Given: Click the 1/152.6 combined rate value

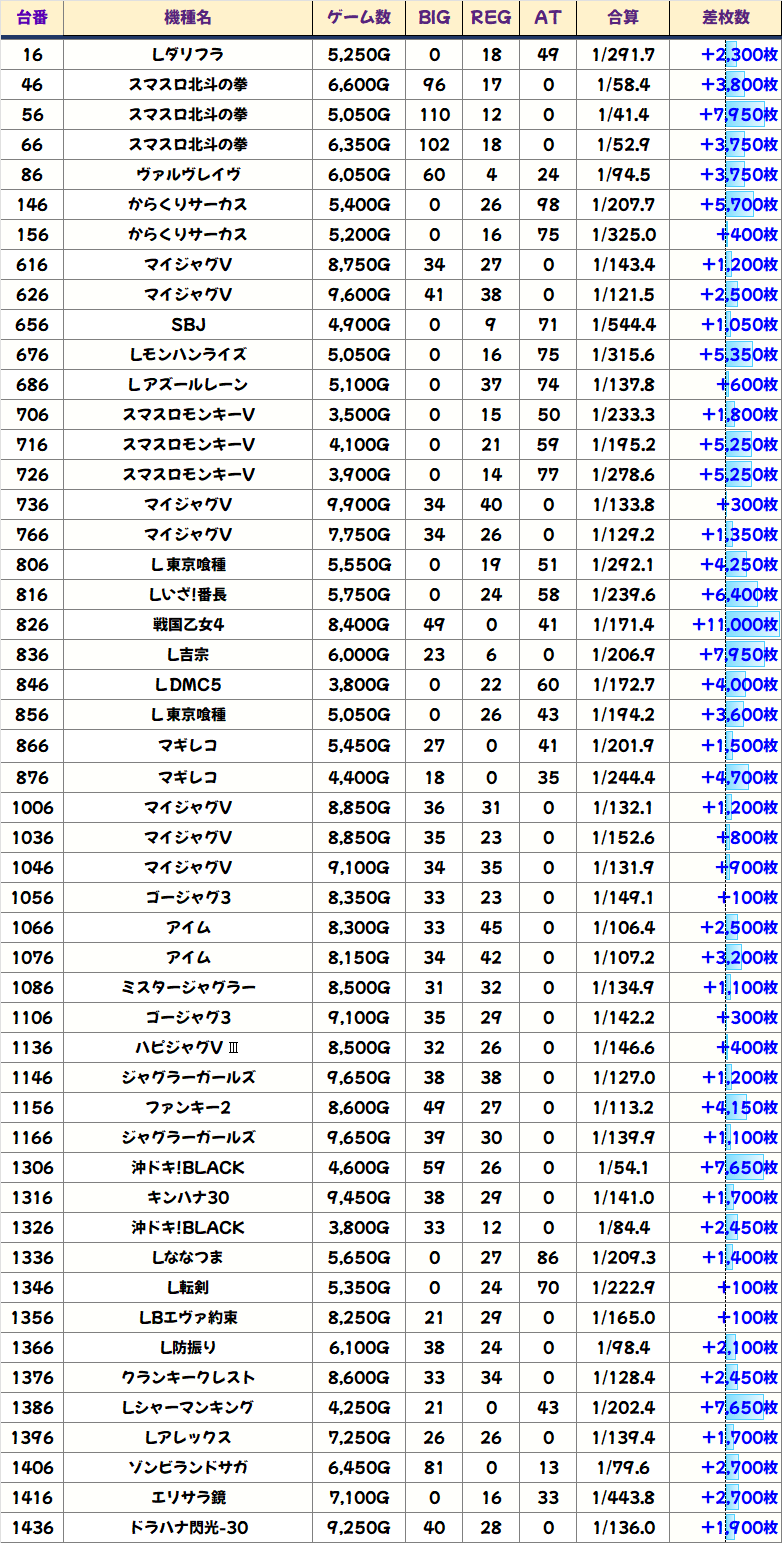Looking at the screenshot, I should pos(623,838).
